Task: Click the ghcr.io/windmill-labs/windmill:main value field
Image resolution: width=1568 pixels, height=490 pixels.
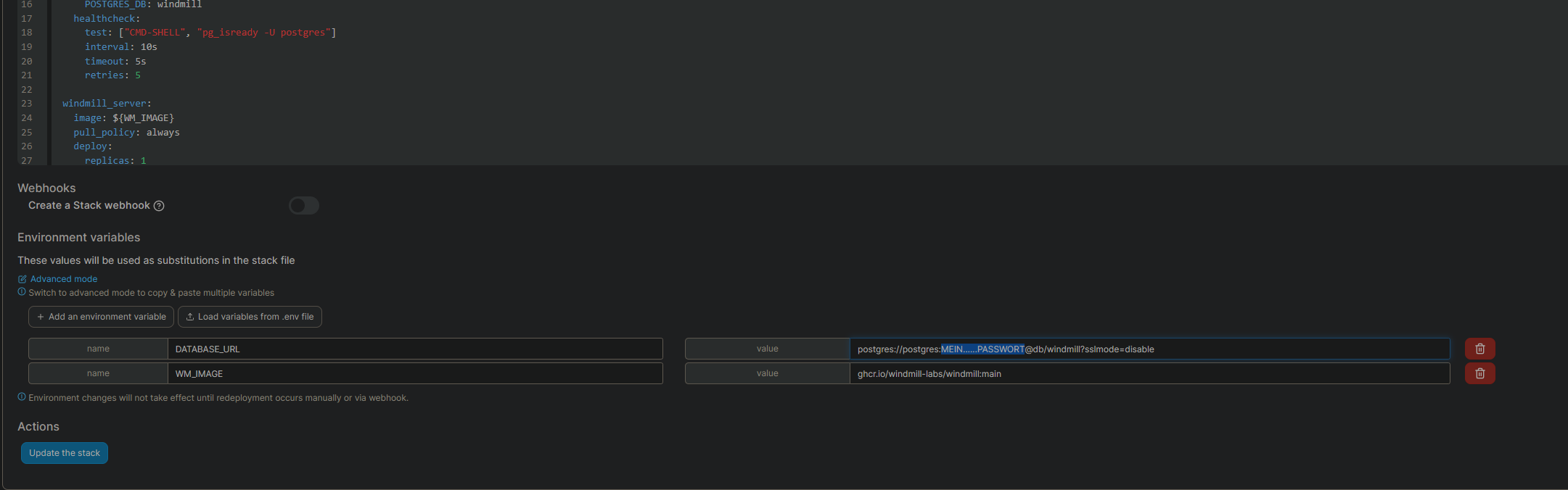Action: click(1149, 373)
